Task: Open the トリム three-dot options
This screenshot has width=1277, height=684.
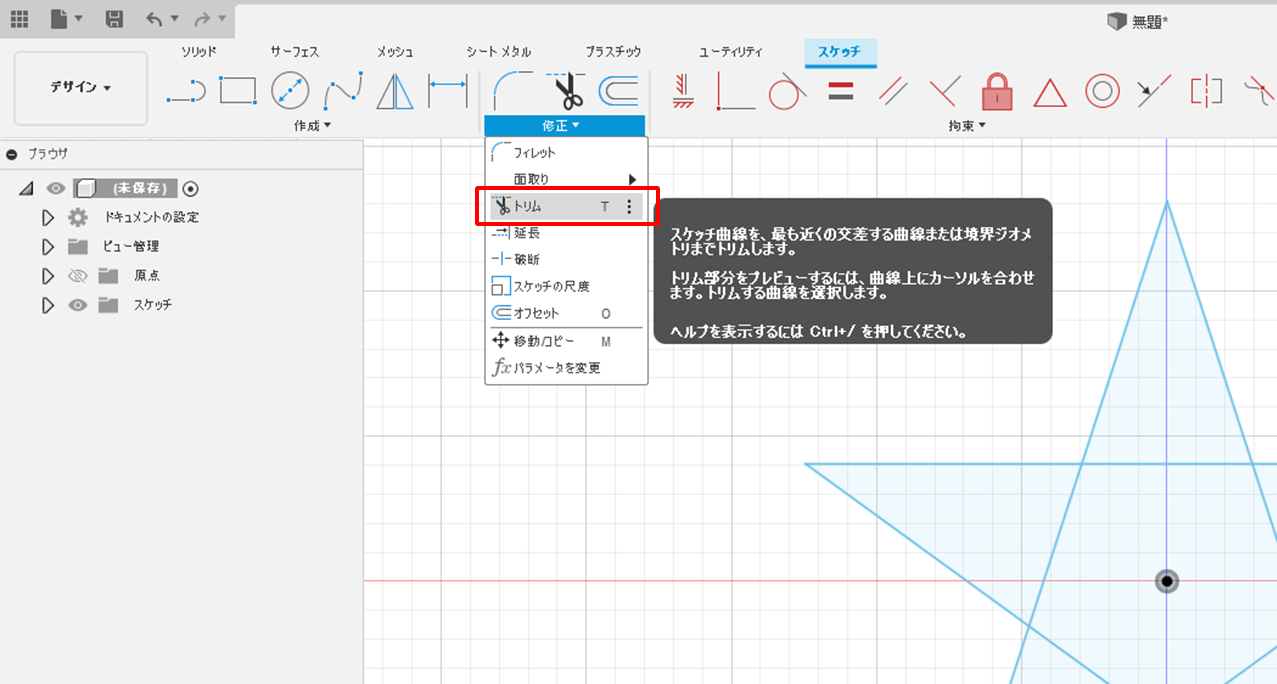Action: 629,206
